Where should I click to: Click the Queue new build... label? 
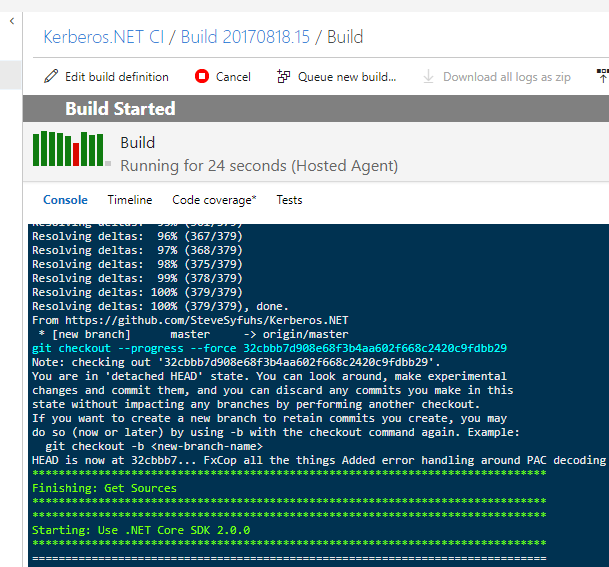347,77
